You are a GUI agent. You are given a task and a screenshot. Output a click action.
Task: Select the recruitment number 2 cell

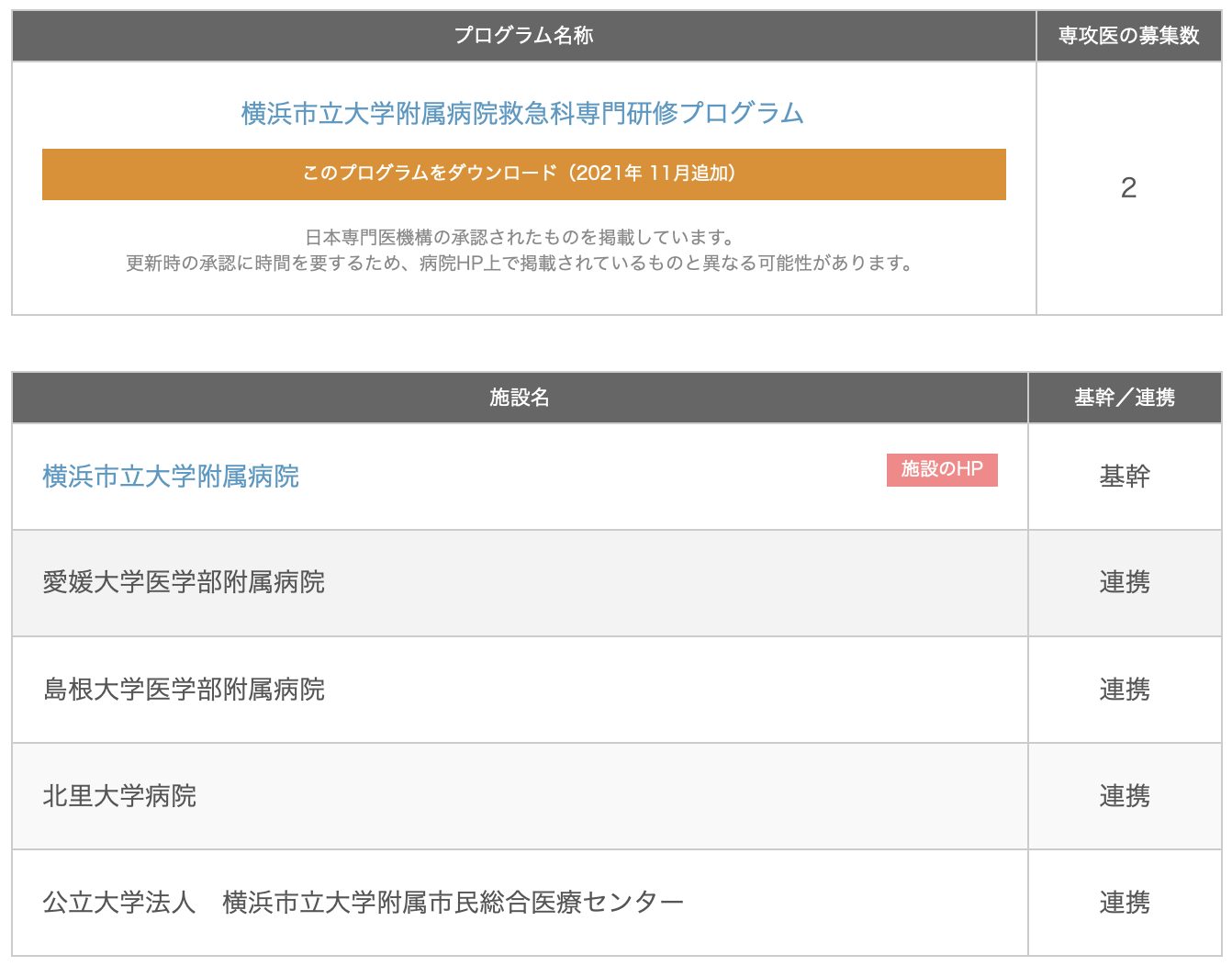click(x=1128, y=188)
